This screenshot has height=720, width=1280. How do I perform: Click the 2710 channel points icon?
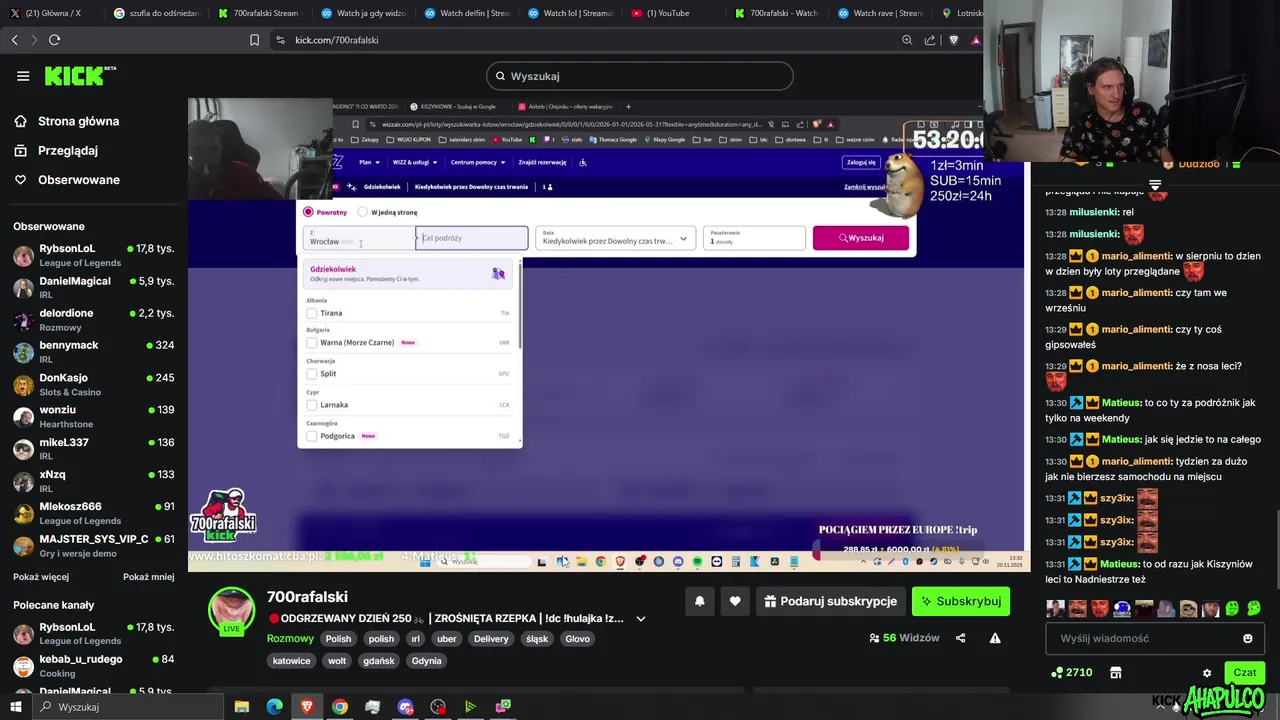1057,673
